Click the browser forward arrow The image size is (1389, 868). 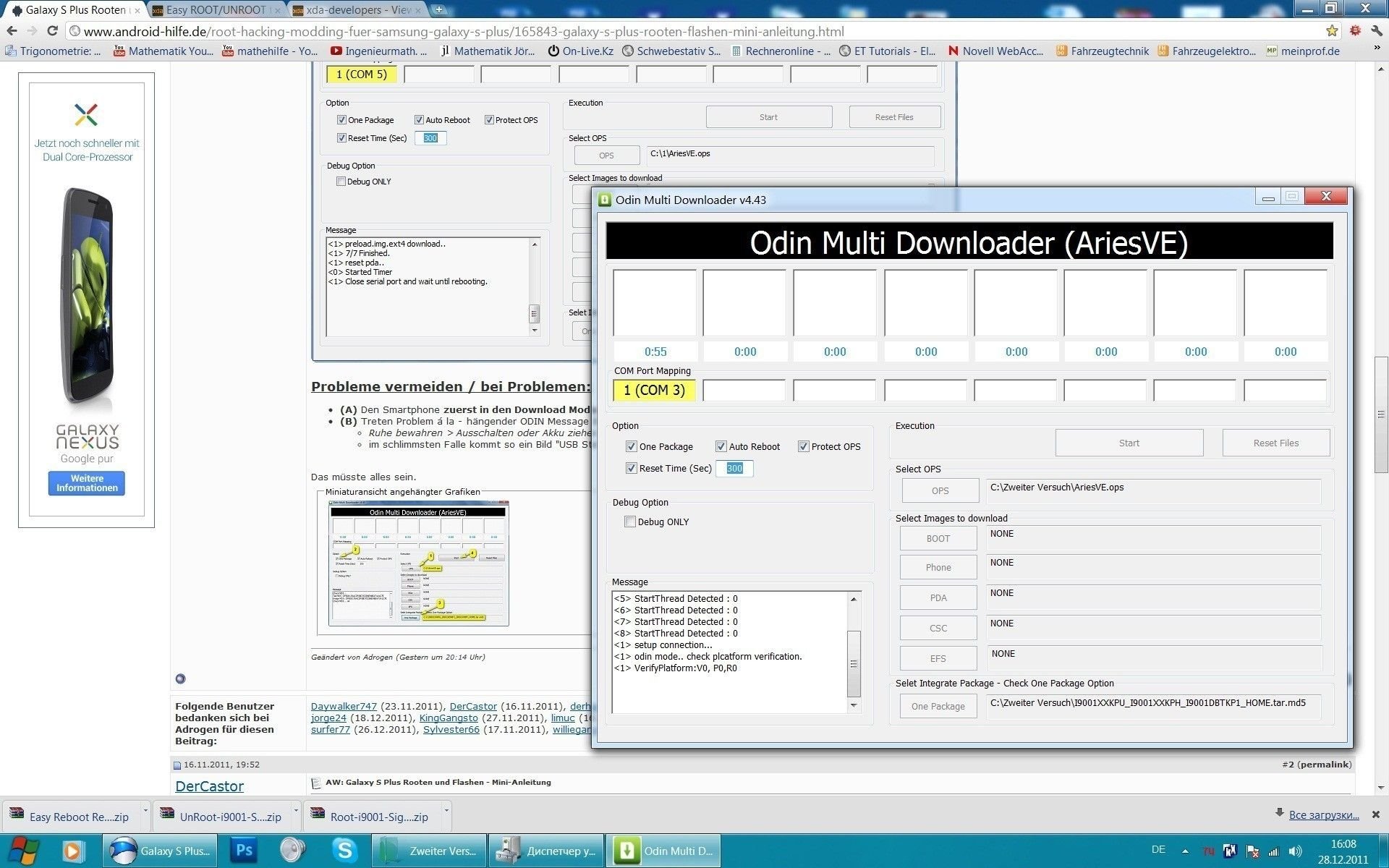(x=32, y=31)
